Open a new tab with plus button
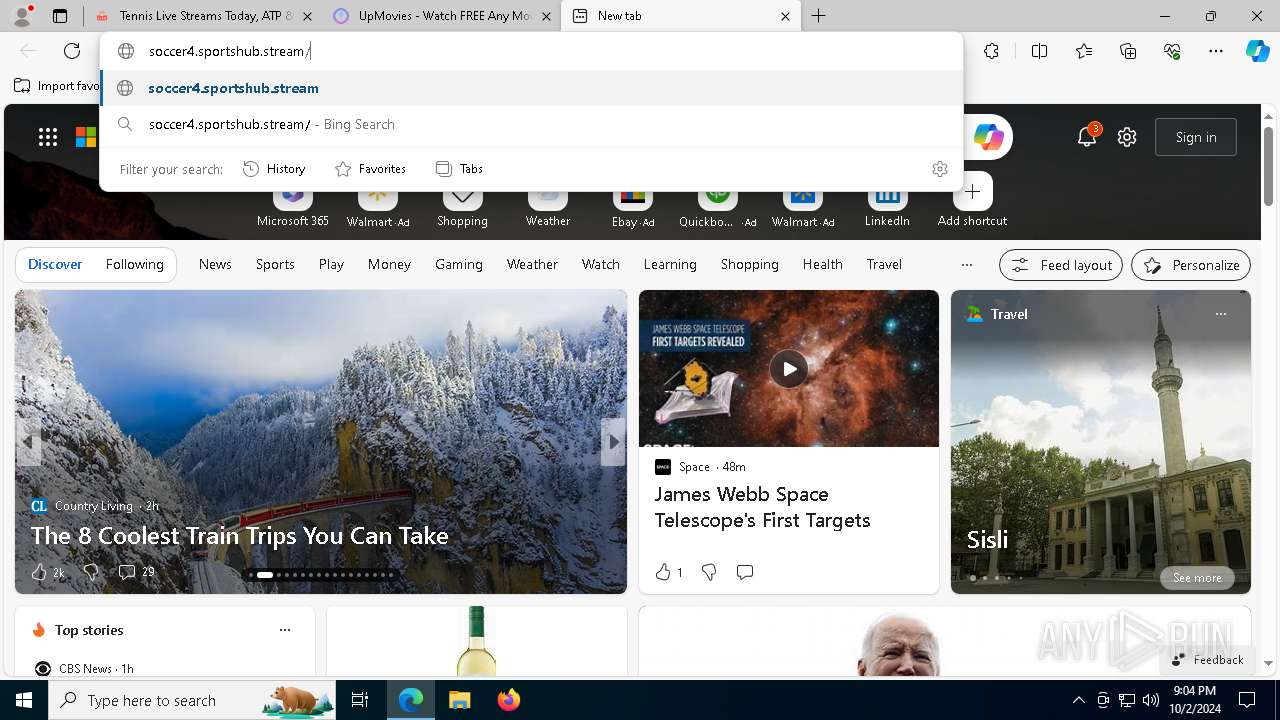The height and width of the screenshot is (720, 1280). (x=818, y=16)
